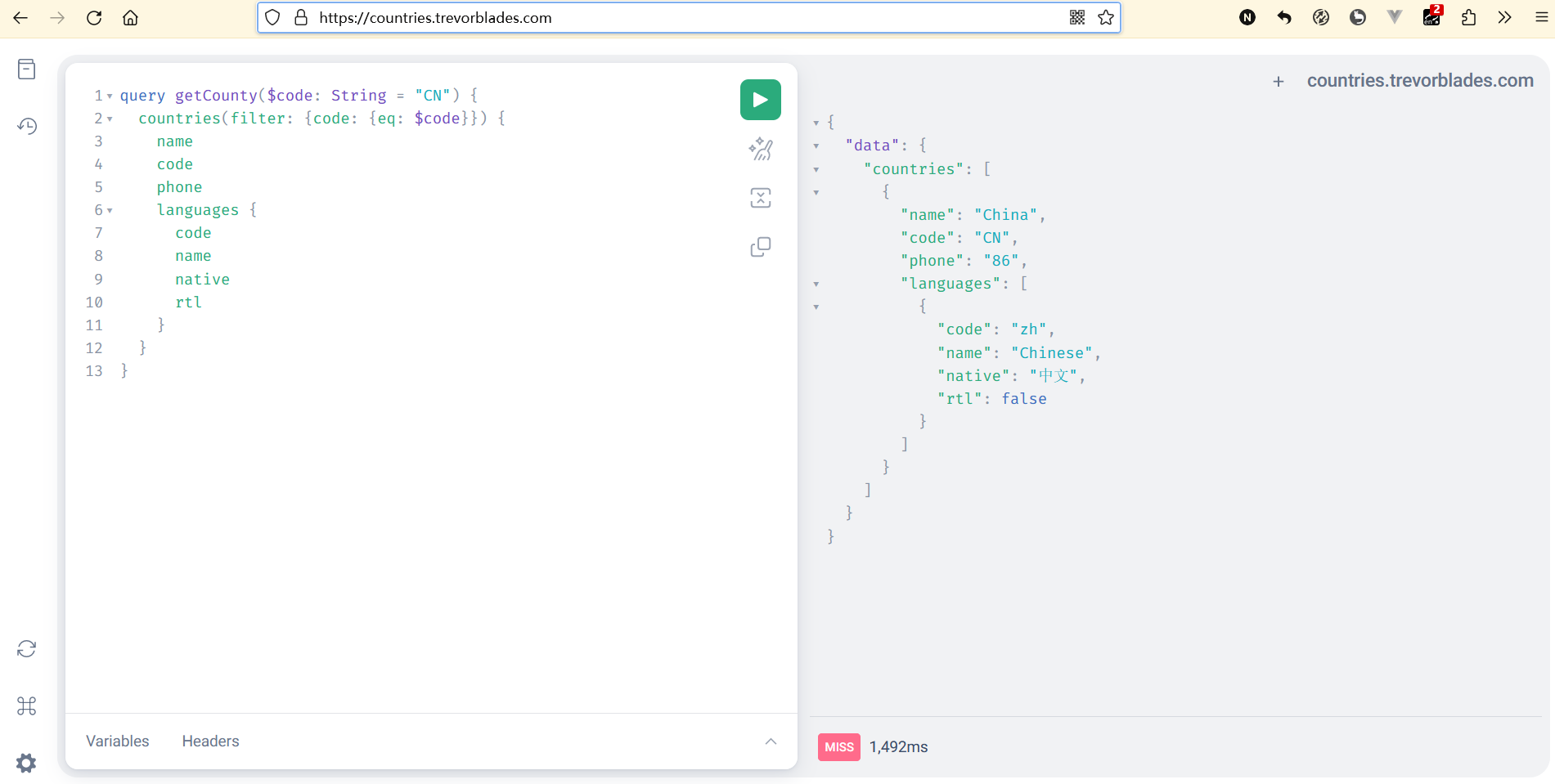Viewport: 1555px width, 784px height.
Task: Click the "中文" native value in response
Action: (1054, 376)
